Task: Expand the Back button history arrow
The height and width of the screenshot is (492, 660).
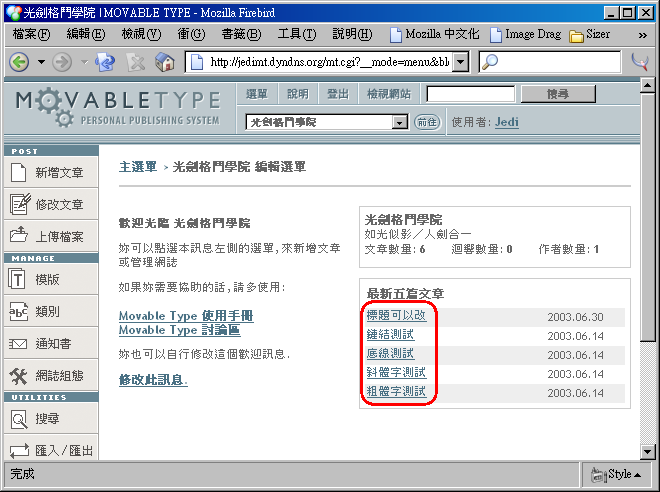Action: 41,62
